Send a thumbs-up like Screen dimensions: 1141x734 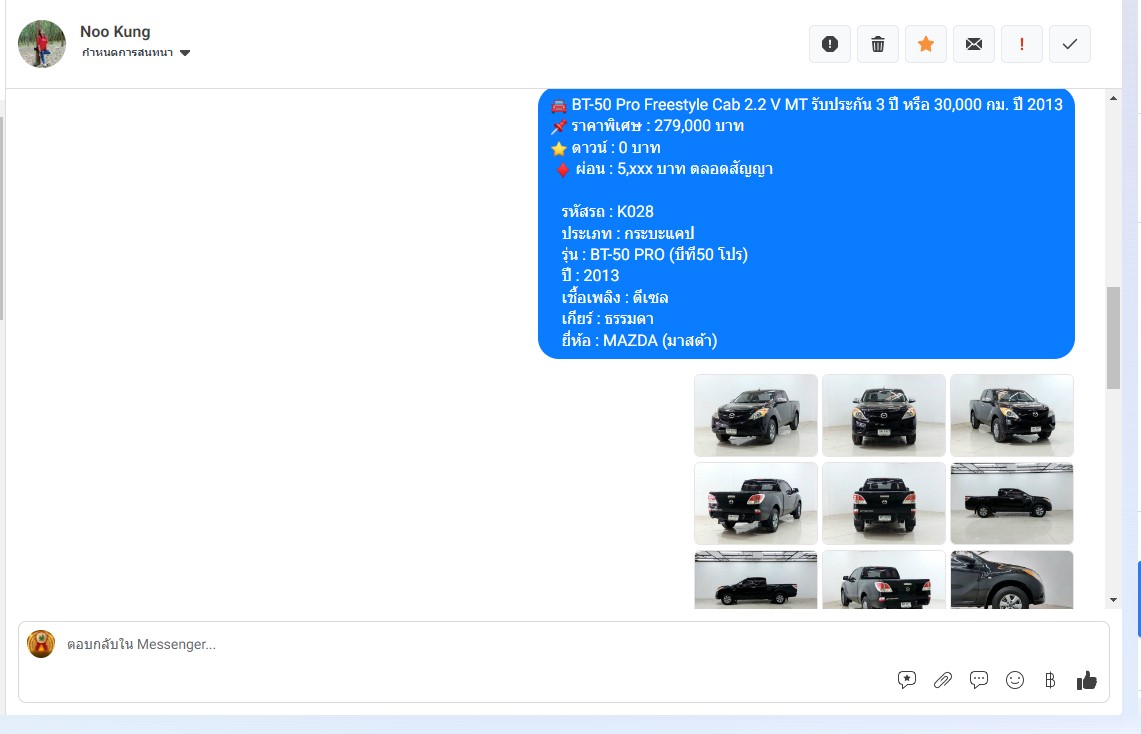pyautogui.click(x=1086, y=679)
